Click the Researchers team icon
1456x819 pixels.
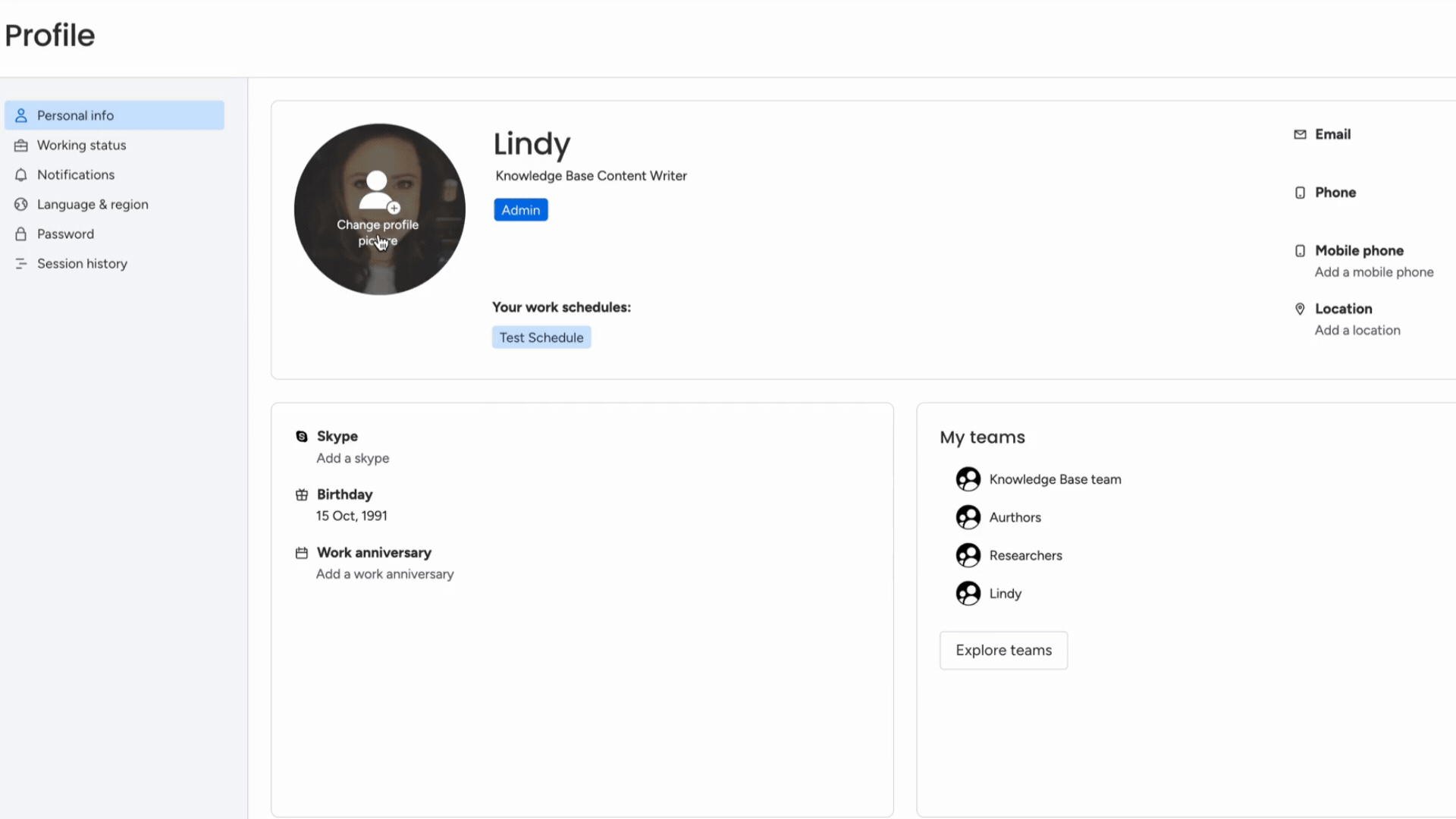pos(968,555)
